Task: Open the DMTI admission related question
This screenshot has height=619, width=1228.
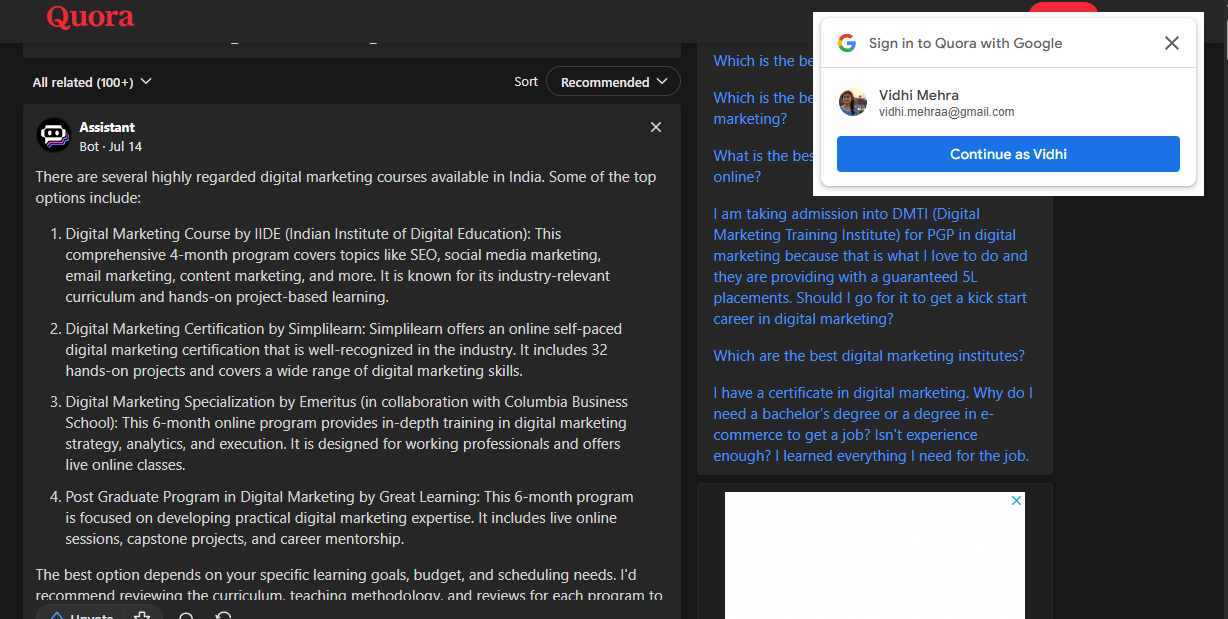Action: click(870, 266)
